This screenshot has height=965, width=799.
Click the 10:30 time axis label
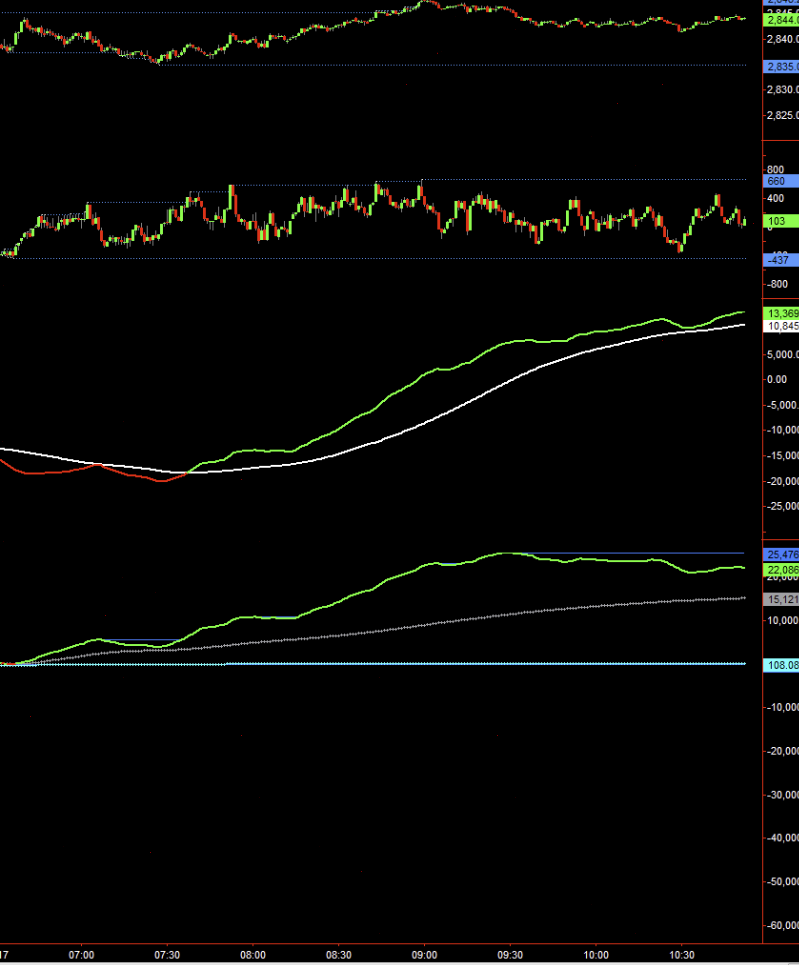tap(681, 955)
